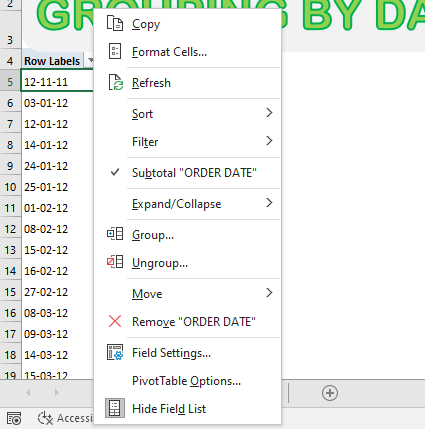
Task: Expand the Sort submenu arrow
Action: 269,113
